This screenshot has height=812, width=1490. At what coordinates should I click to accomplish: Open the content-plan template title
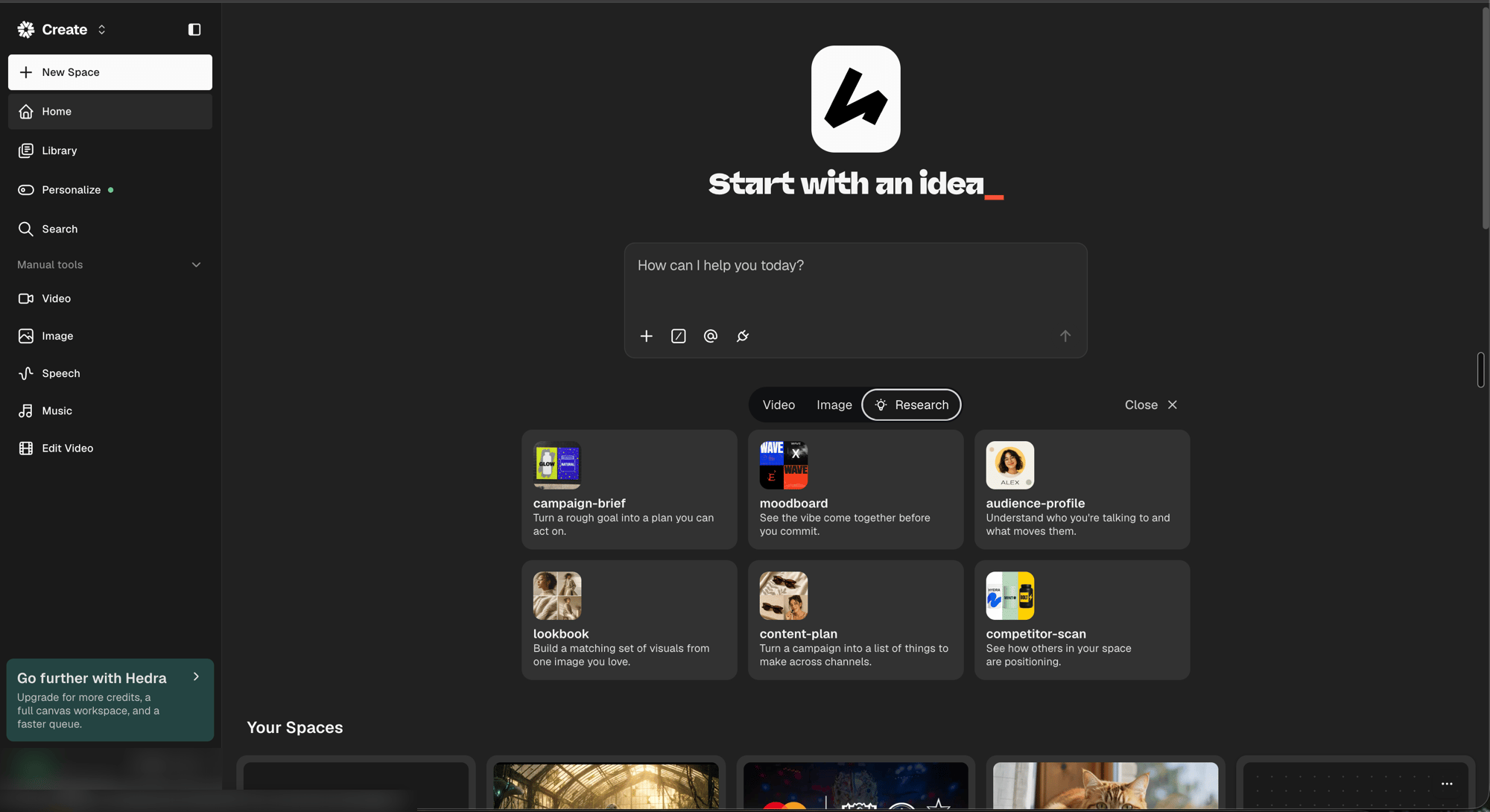tap(798, 634)
